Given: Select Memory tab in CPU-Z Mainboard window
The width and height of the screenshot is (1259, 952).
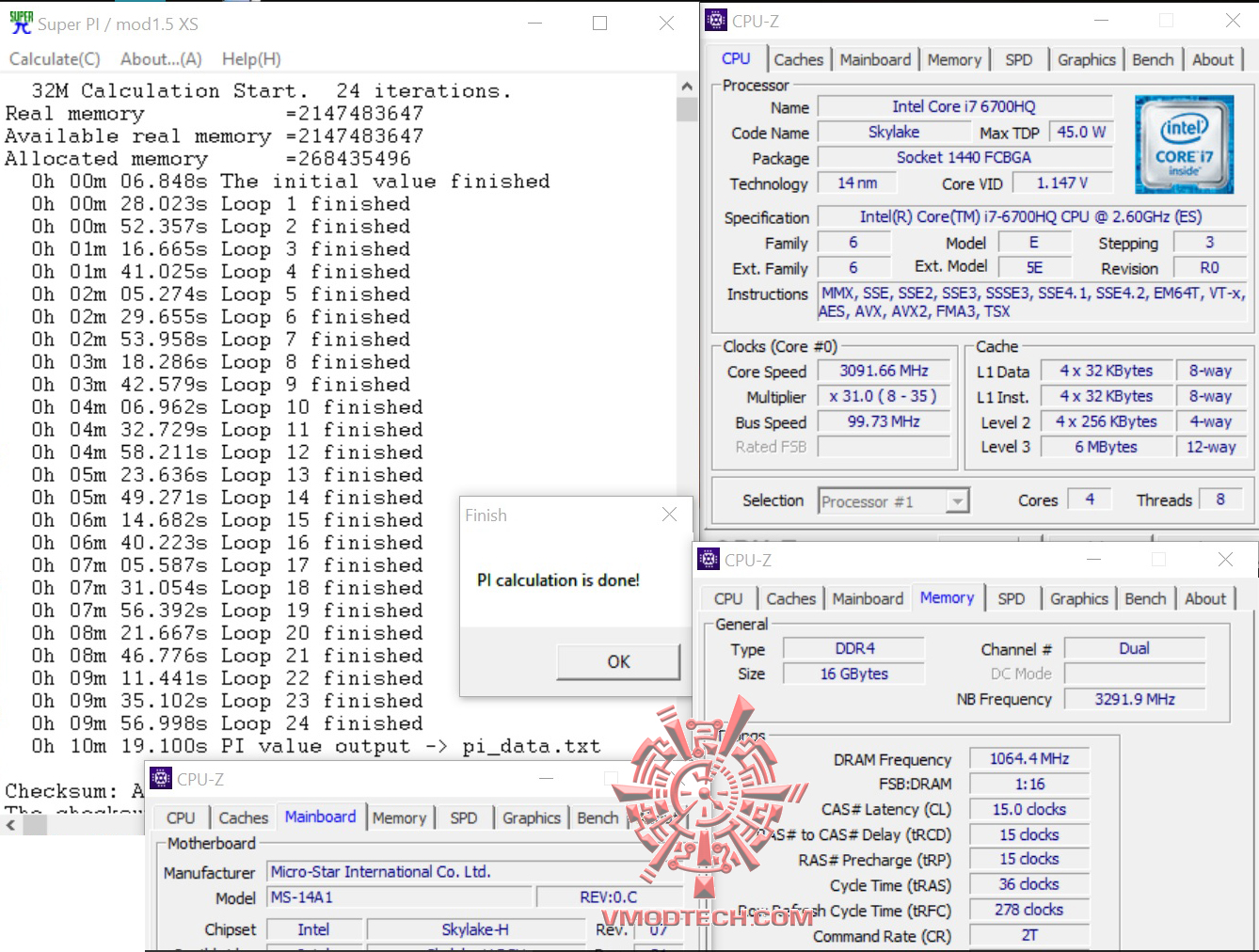Looking at the screenshot, I should coord(399,817).
